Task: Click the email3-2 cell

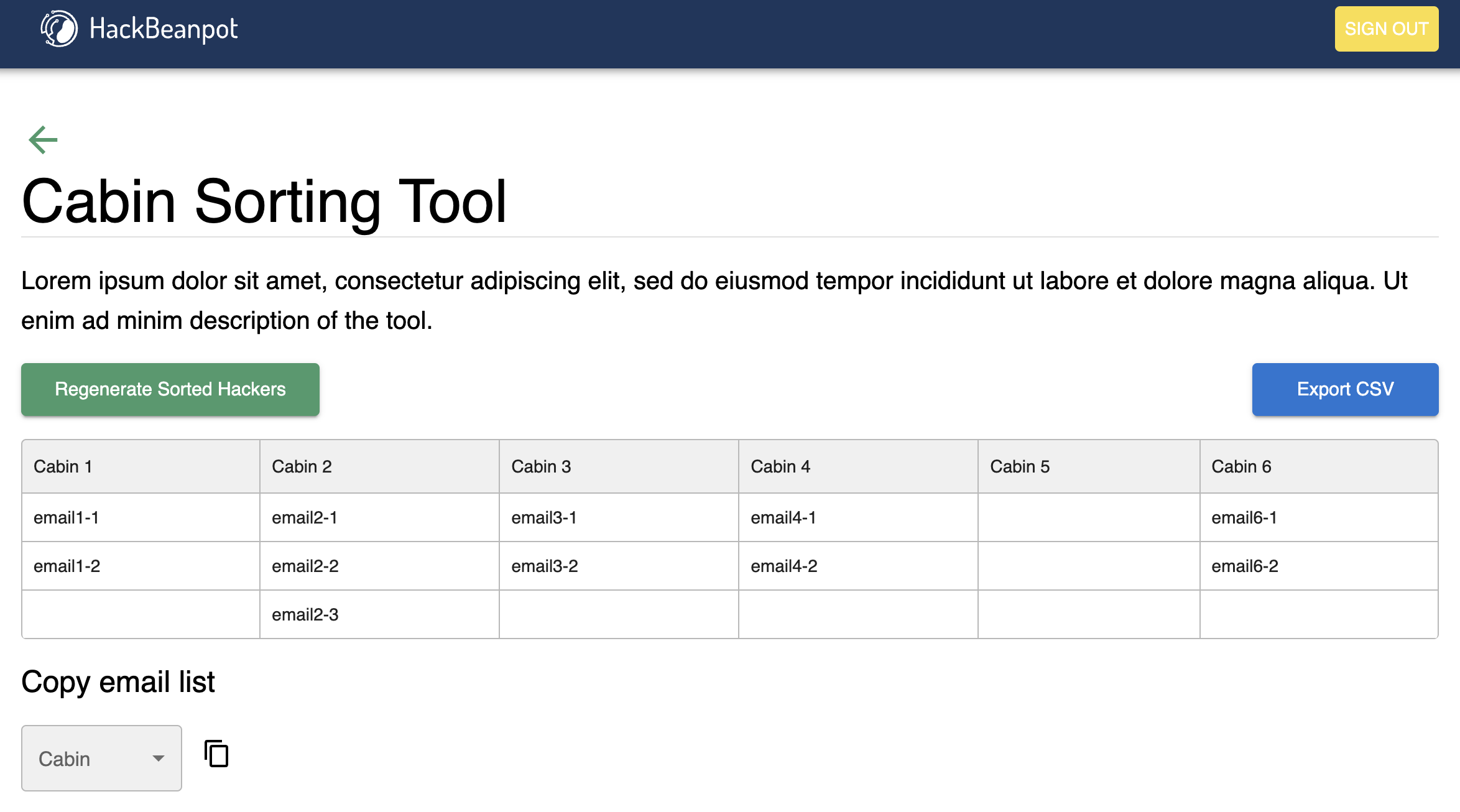Action: click(x=544, y=566)
